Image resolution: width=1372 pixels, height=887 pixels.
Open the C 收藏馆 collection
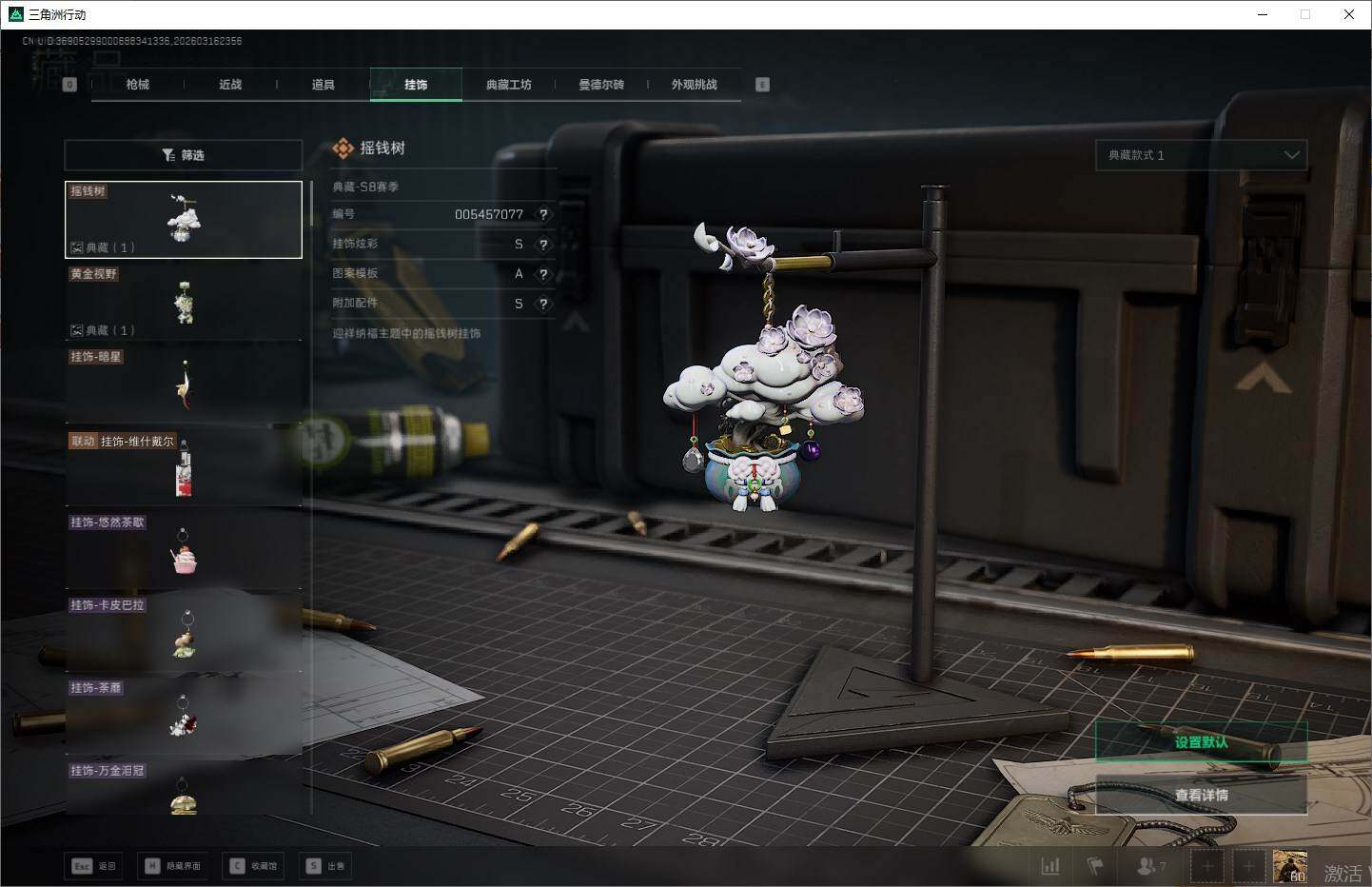click(255, 866)
